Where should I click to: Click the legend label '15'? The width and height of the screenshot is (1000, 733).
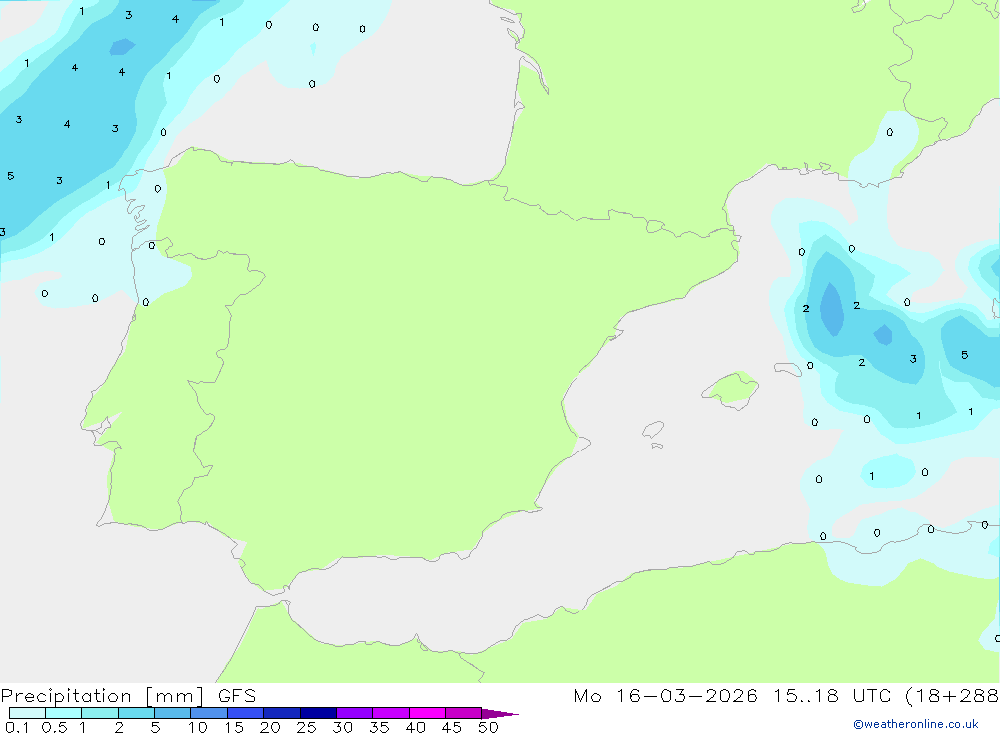coord(234,727)
